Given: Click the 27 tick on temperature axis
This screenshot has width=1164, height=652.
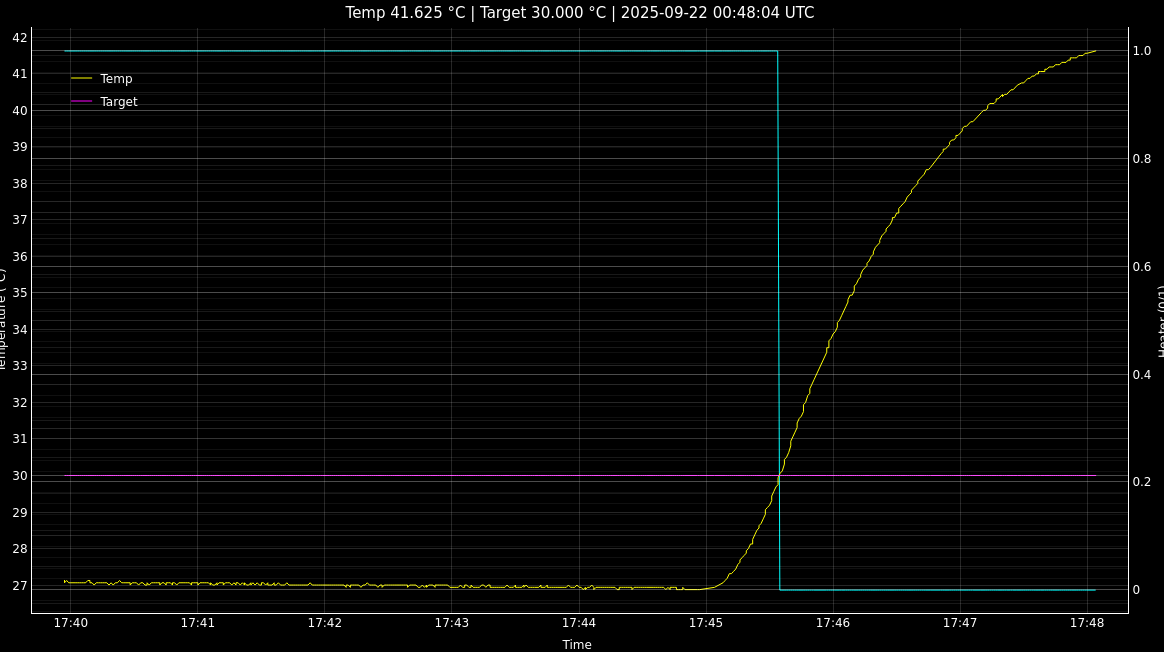Looking at the screenshot, I should (x=20, y=586).
